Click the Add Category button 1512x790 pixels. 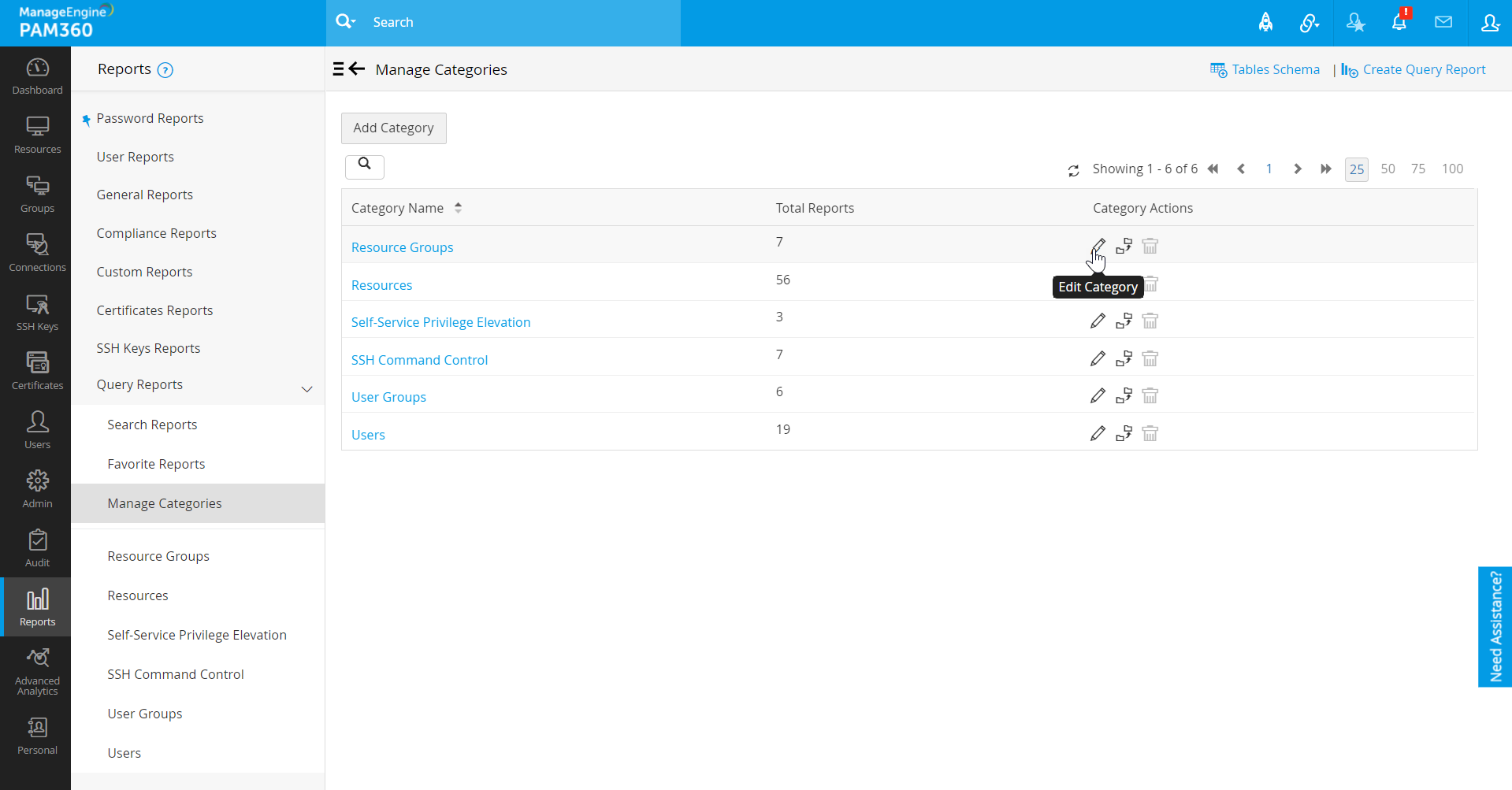point(393,128)
